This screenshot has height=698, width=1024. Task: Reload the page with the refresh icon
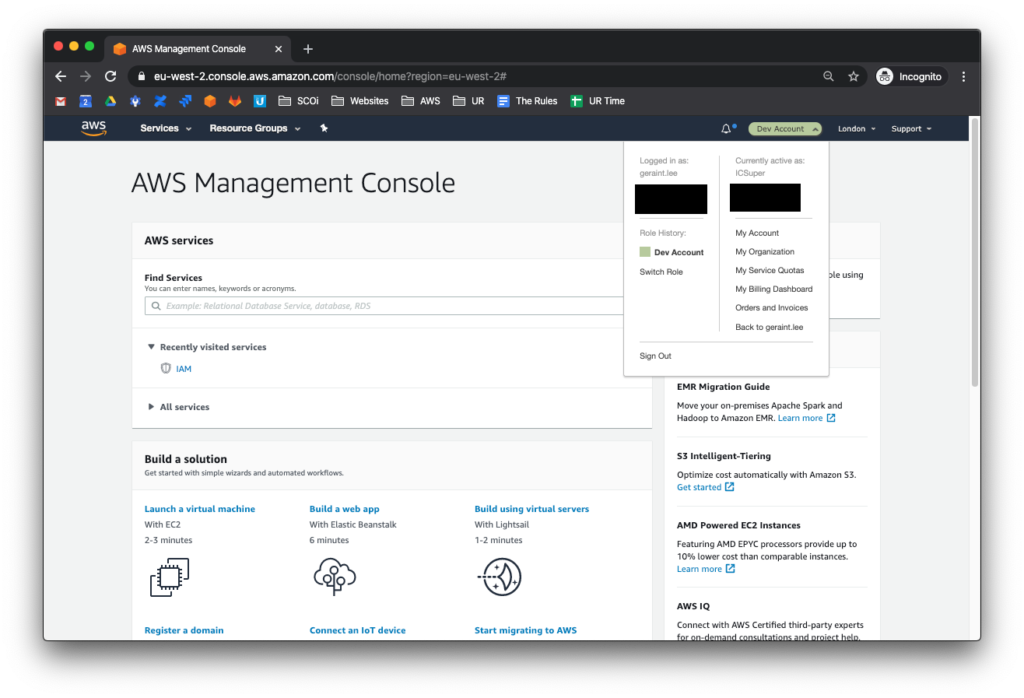(110, 76)
